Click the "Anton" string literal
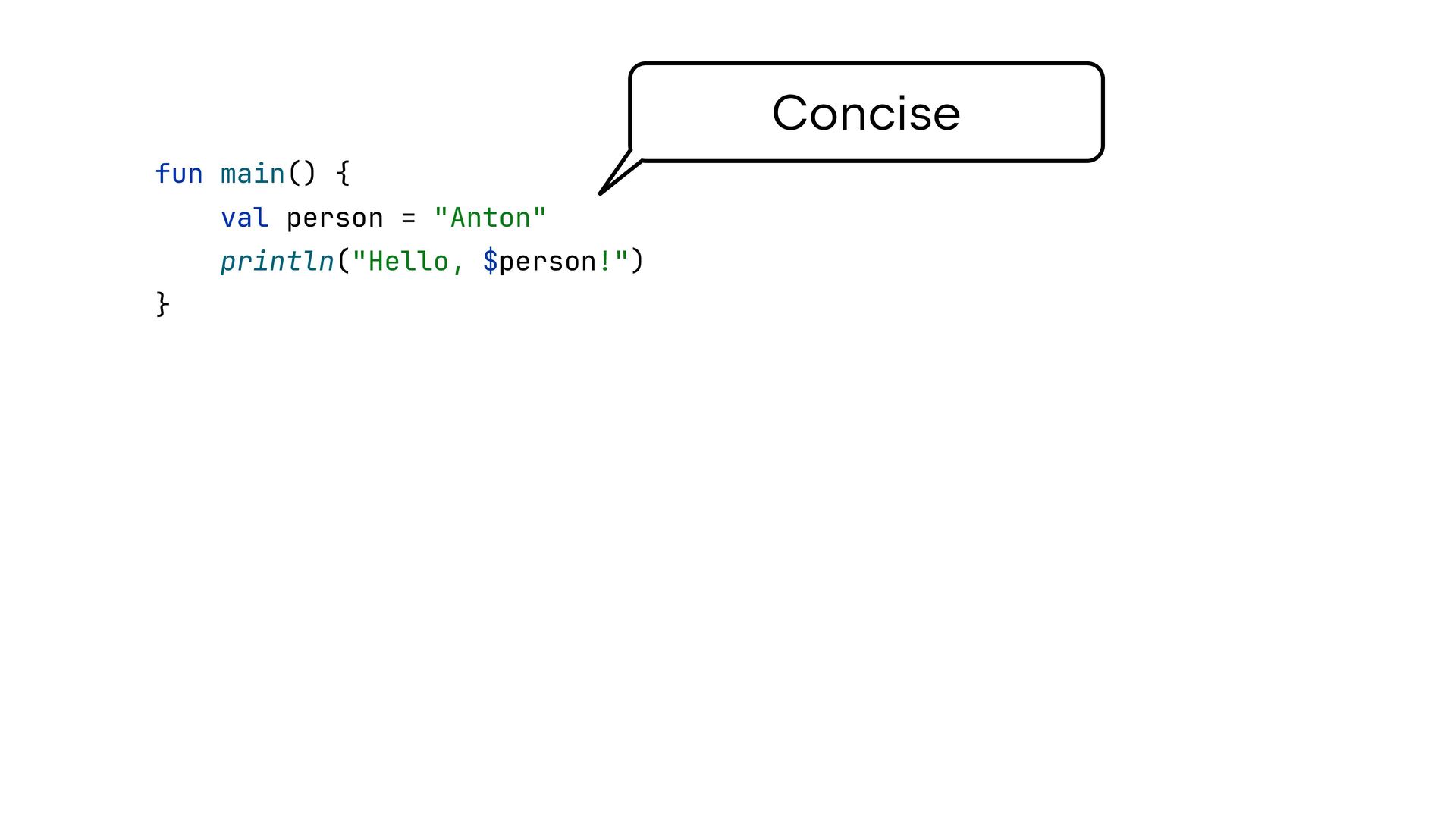The width and height of the screenshot is (1456, 819). coord(490,218)
